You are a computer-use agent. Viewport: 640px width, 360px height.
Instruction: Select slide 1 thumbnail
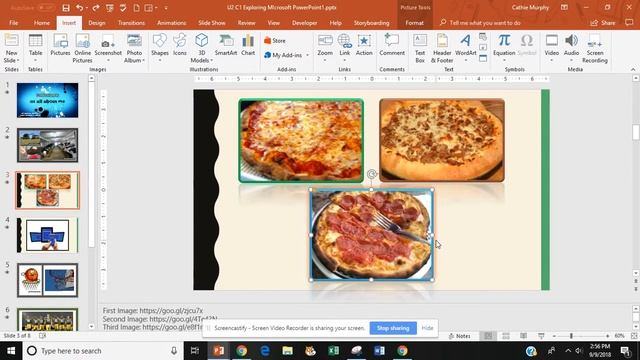tap(48, 100)
